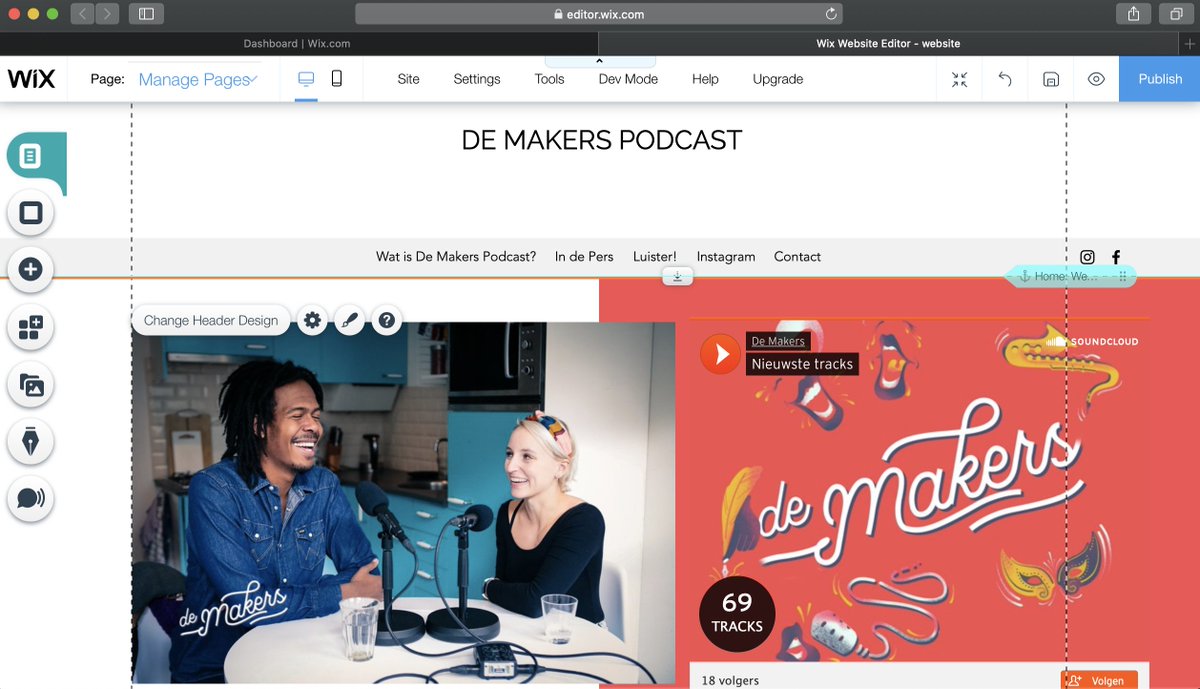Click the De Makers SoundCloud link

pyautogui.click(x=778, y=341)
